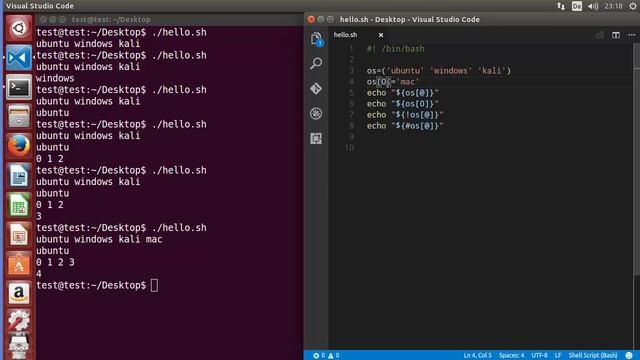Open the editor More Actions menu
This screenshot has width=640, height=360.
[631, 35]
